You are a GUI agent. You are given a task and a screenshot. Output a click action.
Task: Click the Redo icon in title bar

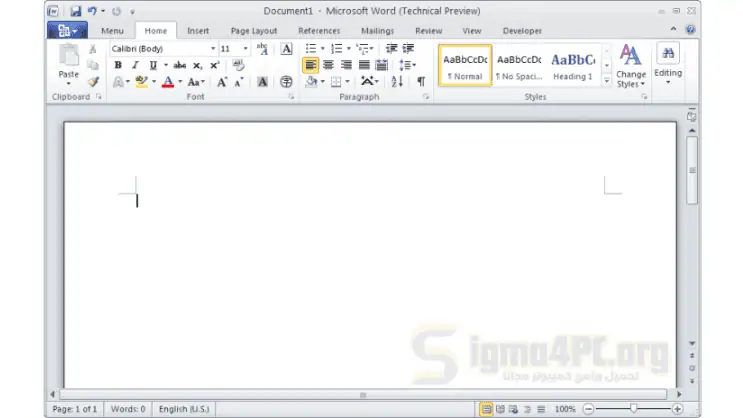tap(117, 11)
